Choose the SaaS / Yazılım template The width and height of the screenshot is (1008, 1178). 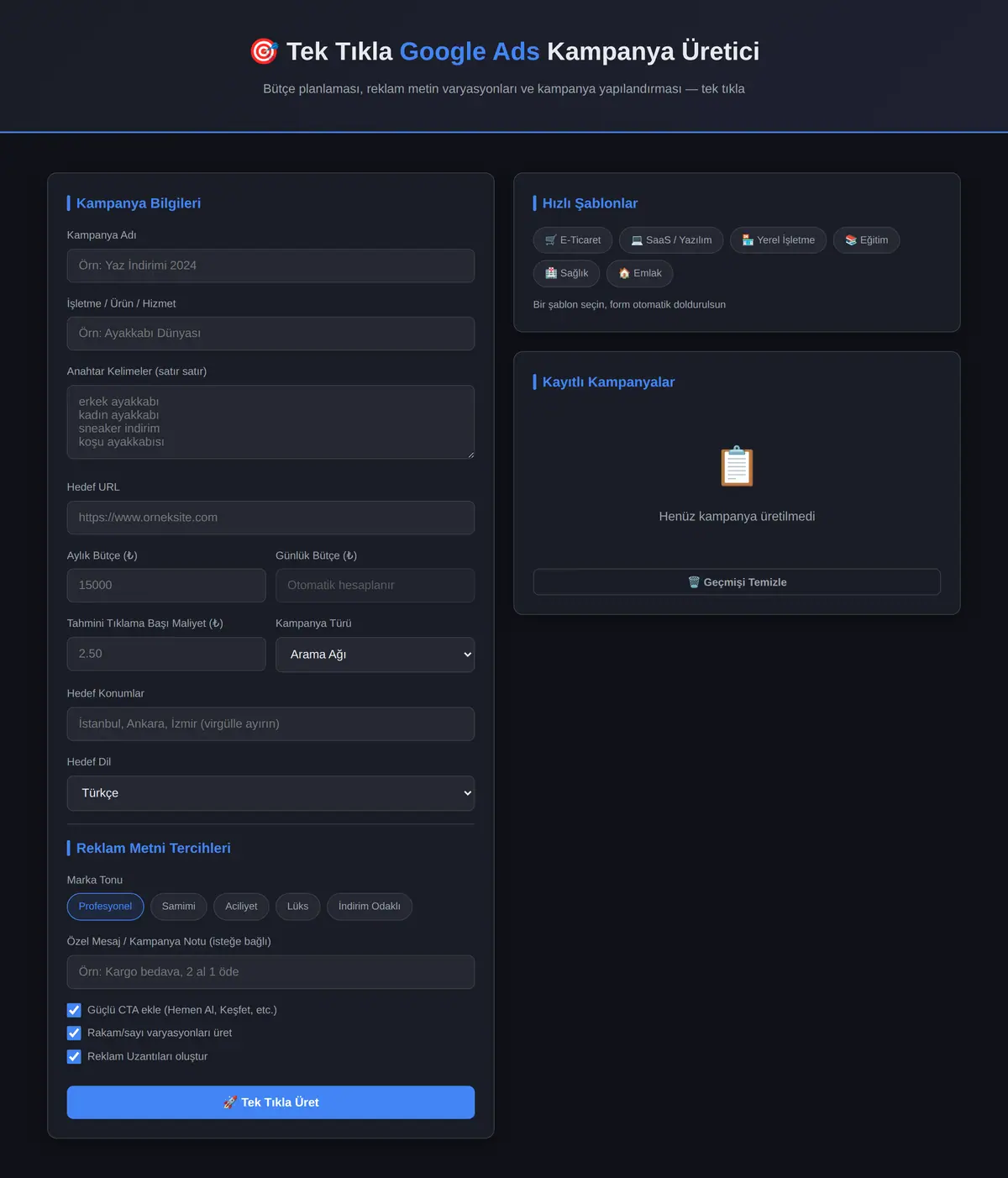pyautogui.click(x=671, y=240)
